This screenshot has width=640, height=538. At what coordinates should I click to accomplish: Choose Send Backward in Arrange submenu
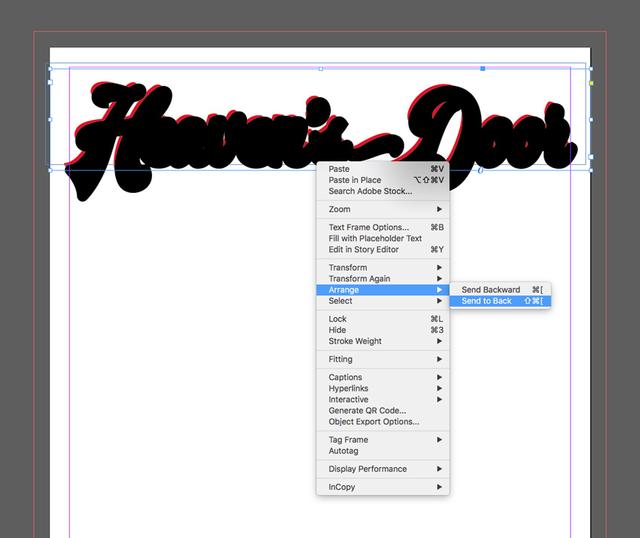click(x=500, y=290)
